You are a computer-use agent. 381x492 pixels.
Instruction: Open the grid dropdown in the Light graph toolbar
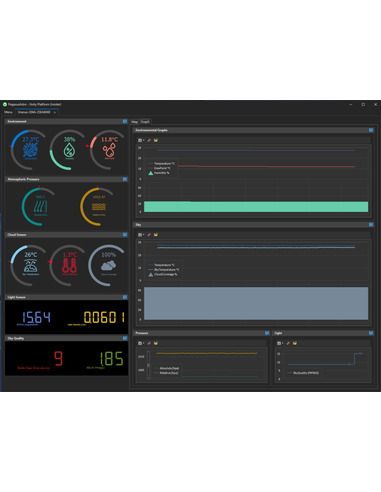pyautogui.click(x=280, y=343)
